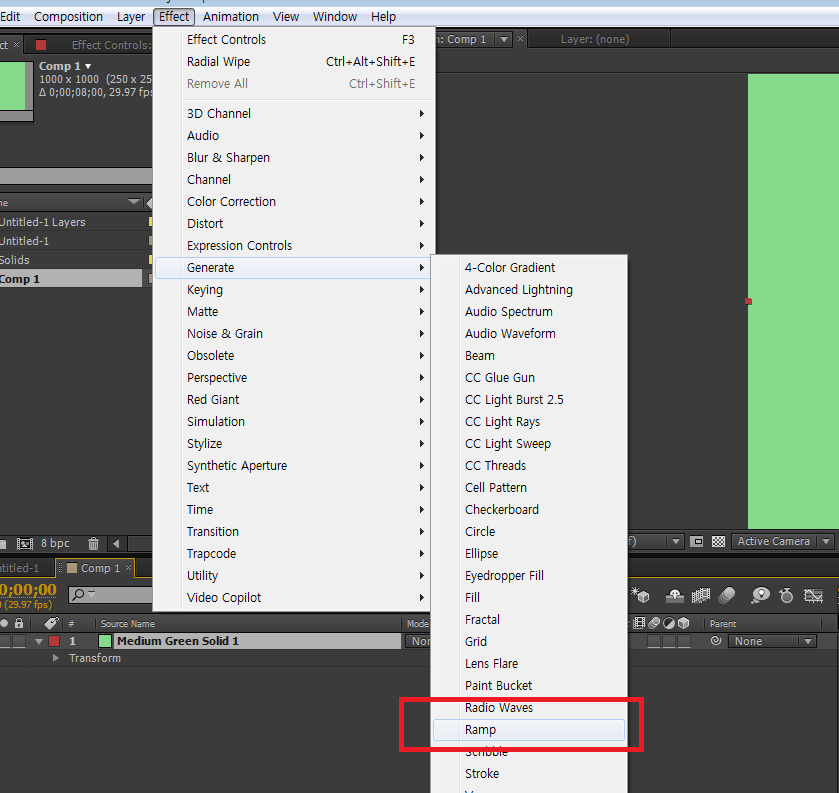The width and height of the screenshot is (839, 793).
Task: Select Comp 1 item in project list
Action: (x=71, y=279)
